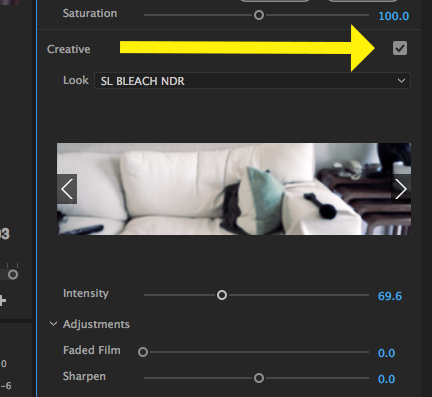Click the Sharpen value 0.0

386,379
